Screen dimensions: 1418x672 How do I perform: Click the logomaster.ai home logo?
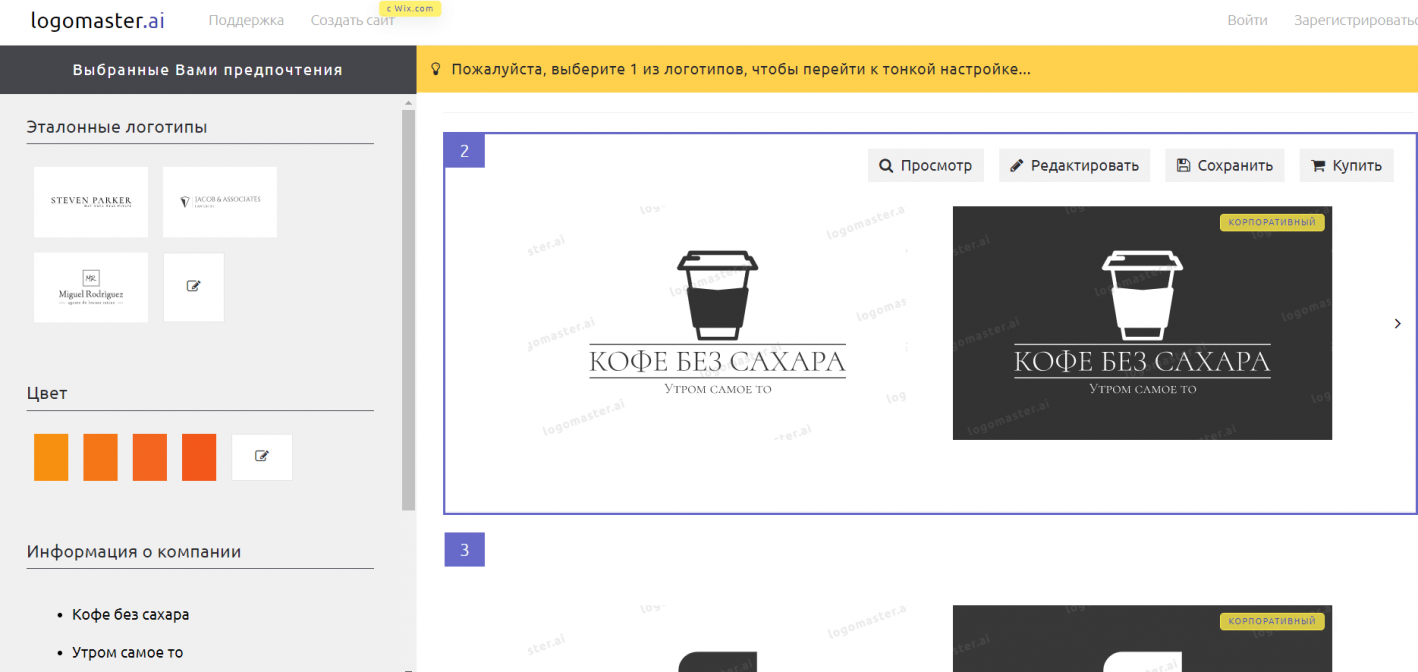[97, 20]
